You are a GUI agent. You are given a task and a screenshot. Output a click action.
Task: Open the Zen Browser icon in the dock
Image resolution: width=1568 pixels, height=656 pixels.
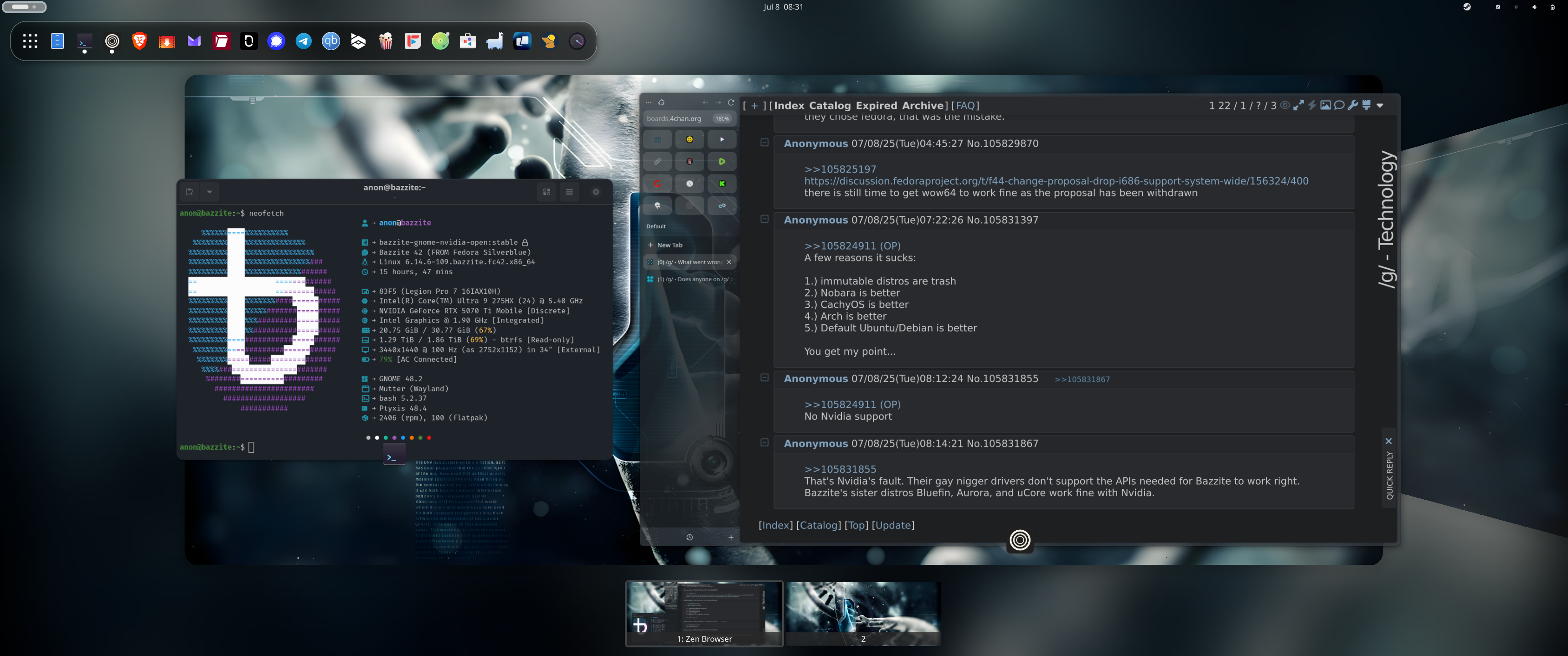click(x=112, y=41)
